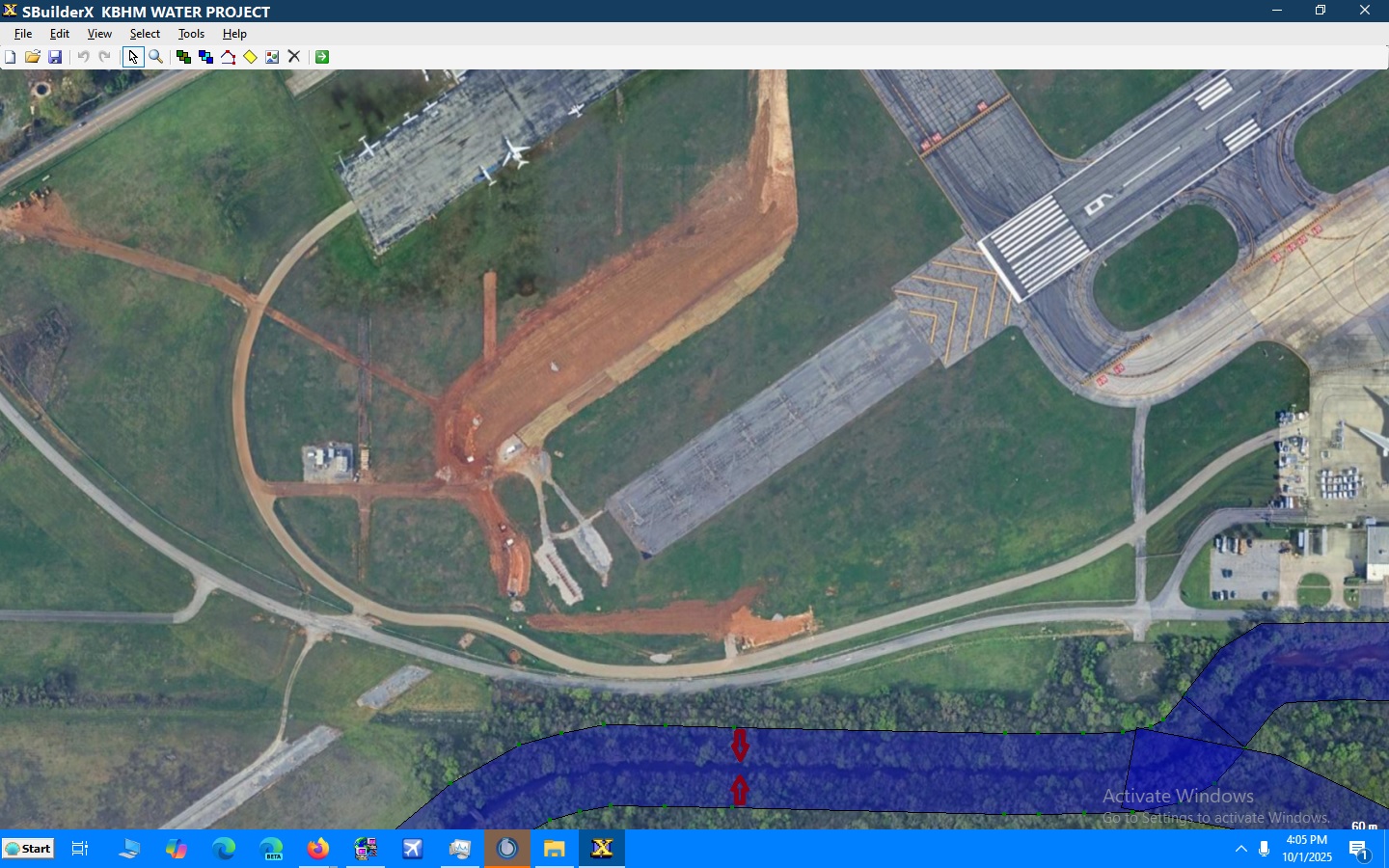Show hidden system tray icons
The width and height of the screenshot is (1389, 868).
1240,850
